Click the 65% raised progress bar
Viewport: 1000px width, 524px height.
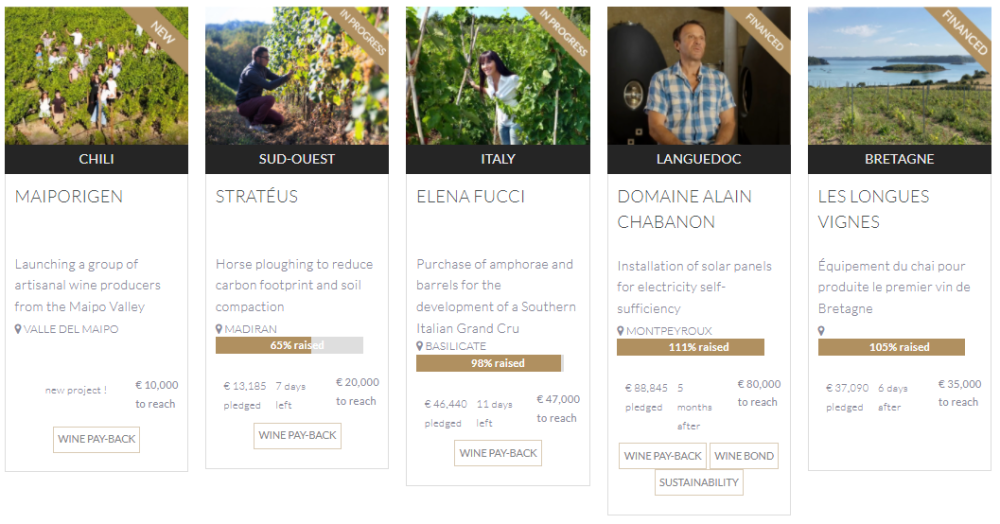pos(289,345)
